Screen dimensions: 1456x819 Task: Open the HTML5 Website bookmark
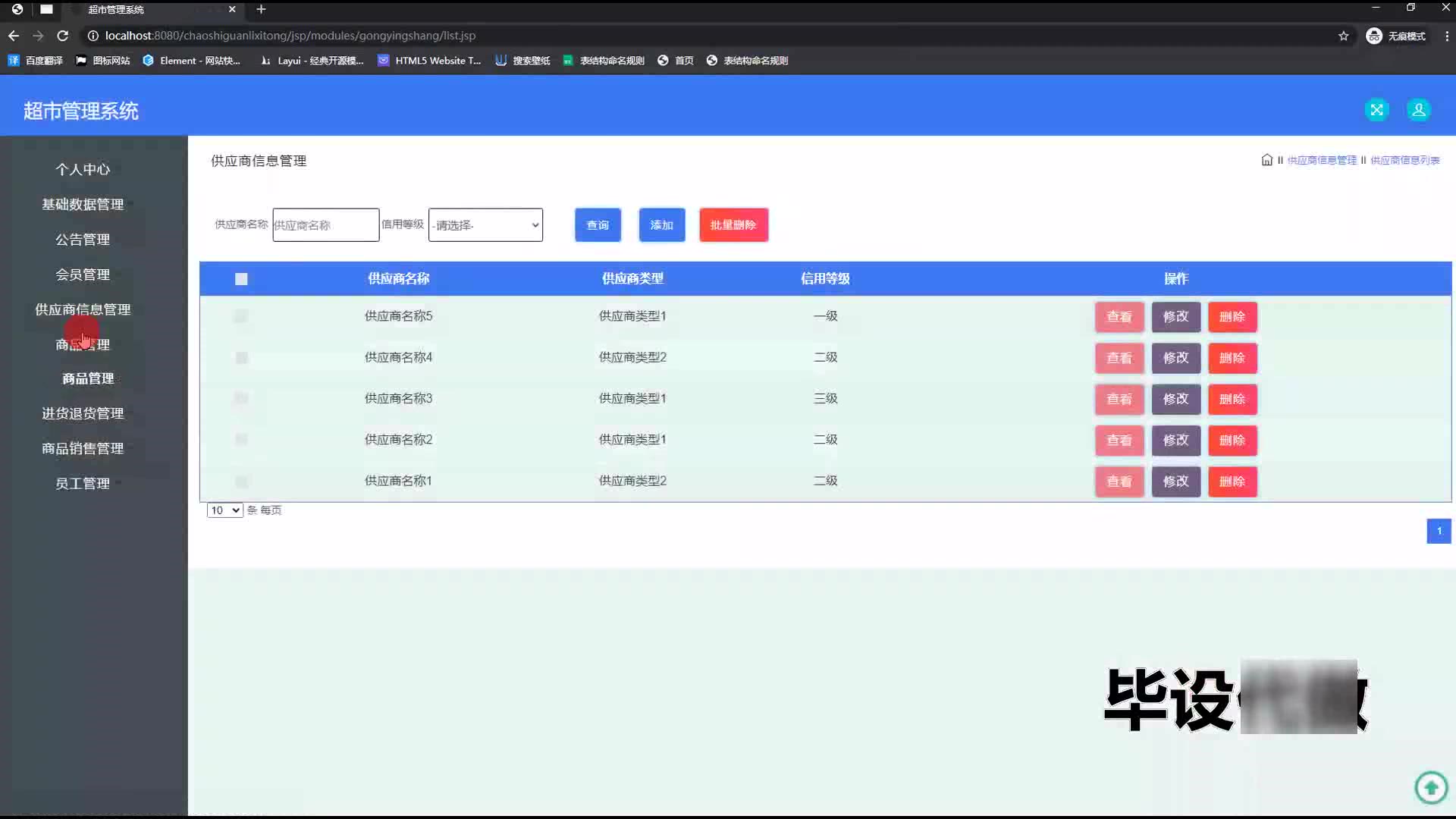pos(429,61)
